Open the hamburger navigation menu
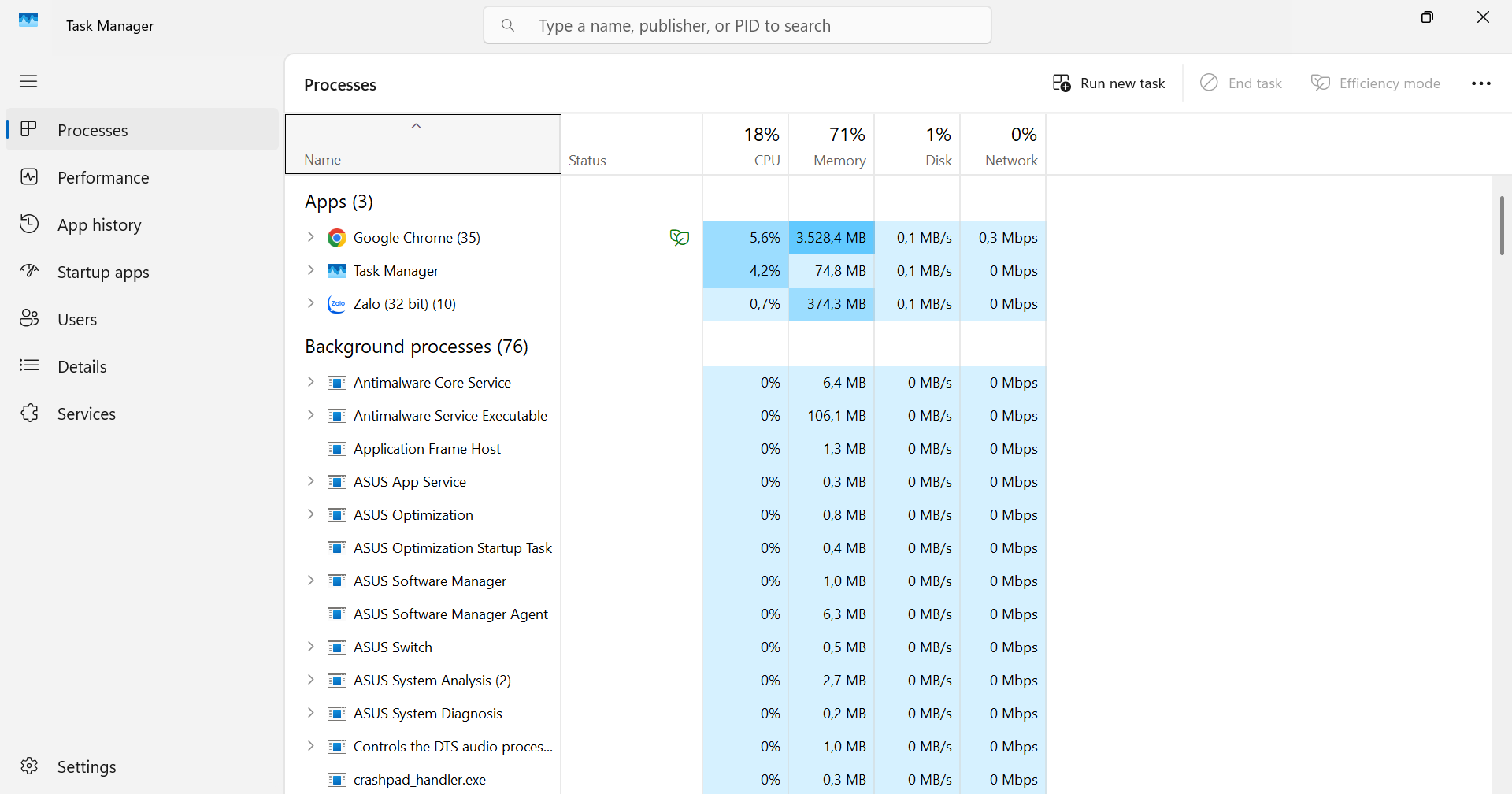This screenshot has height=794, width=1512. tap(28, 81)
